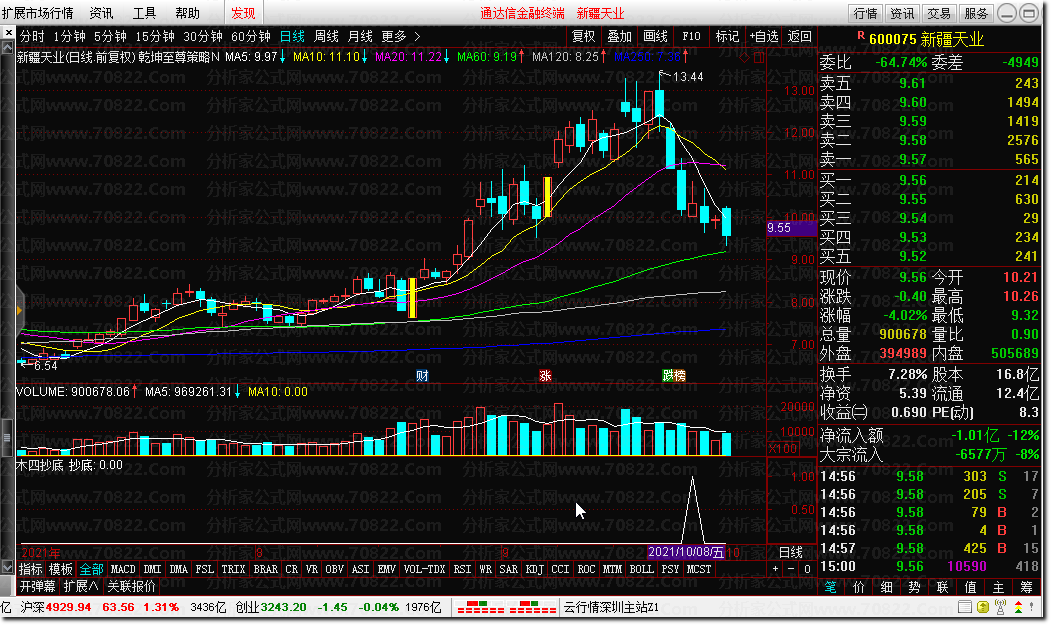Select the RSI indicator tab
Viewport: 1052px width, 625px height.
pyautogui.click(x=462, y=569)
